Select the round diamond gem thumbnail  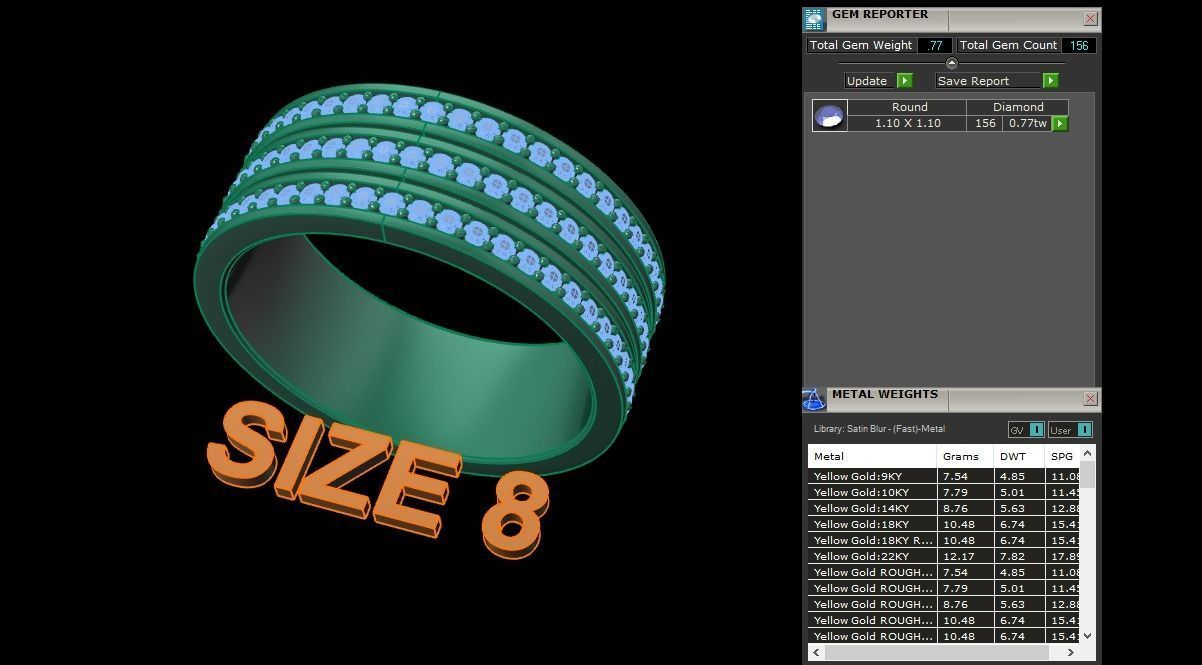click(830, 116)
